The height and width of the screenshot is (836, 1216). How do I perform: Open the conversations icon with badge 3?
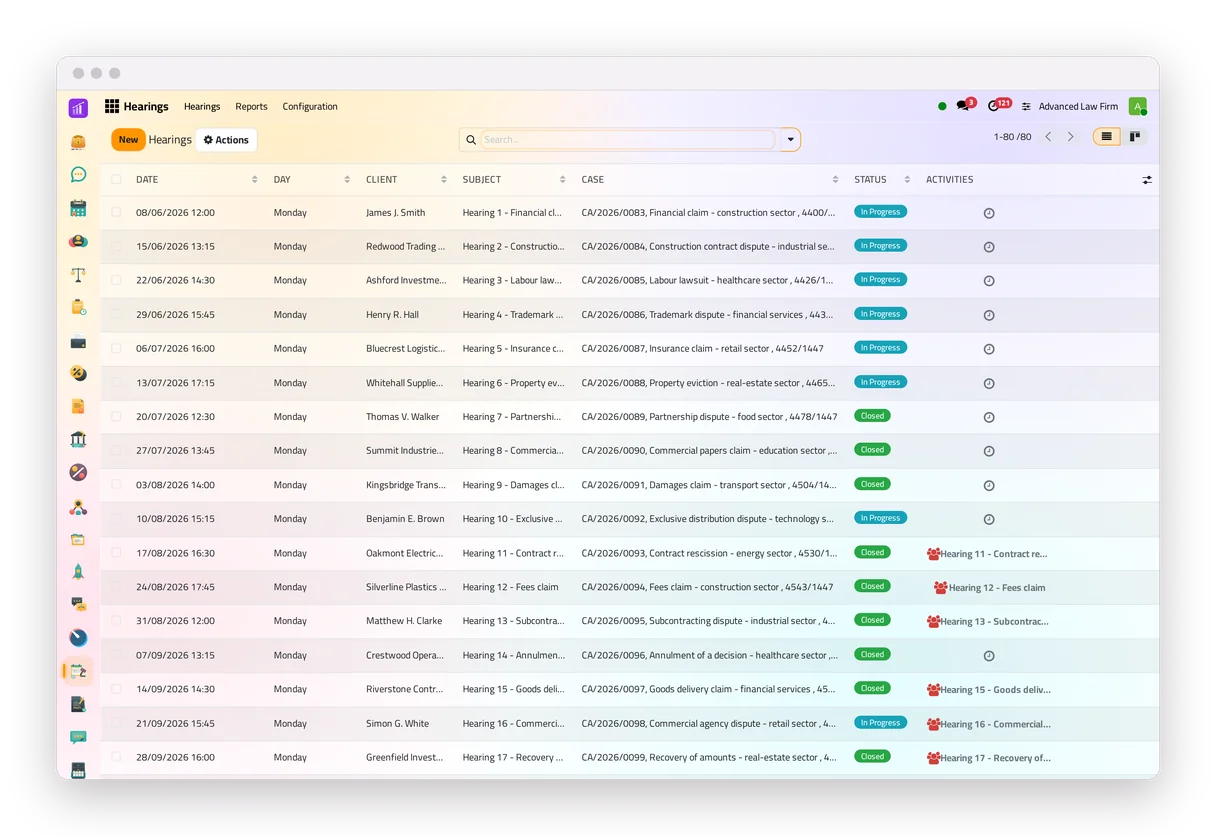pyautogui.click(x=964, y=105)
